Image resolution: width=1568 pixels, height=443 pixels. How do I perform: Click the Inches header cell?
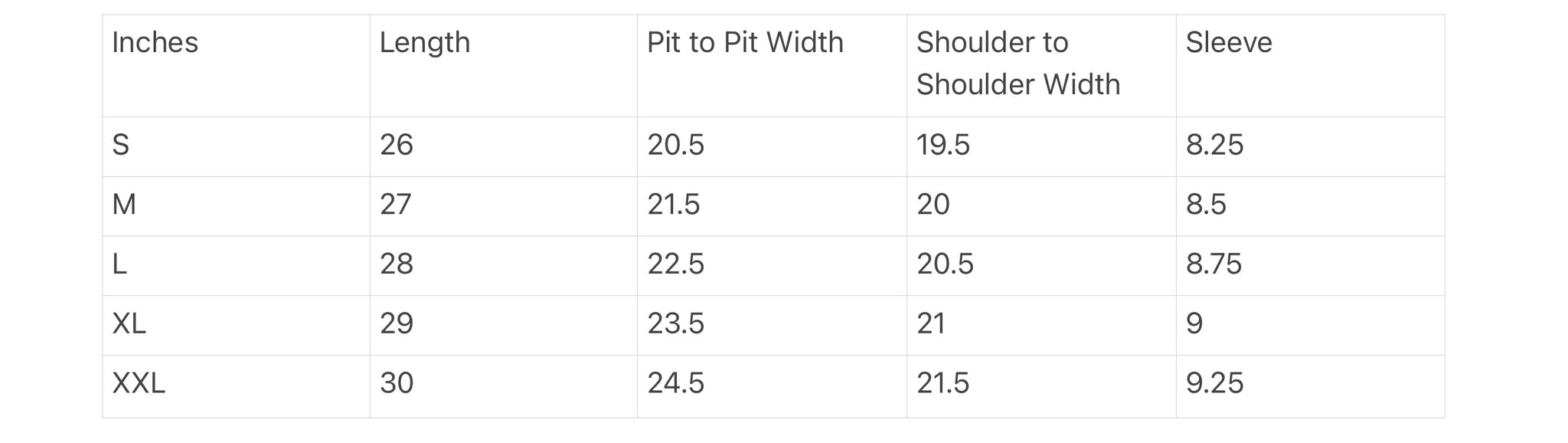[x=155, y=43]
